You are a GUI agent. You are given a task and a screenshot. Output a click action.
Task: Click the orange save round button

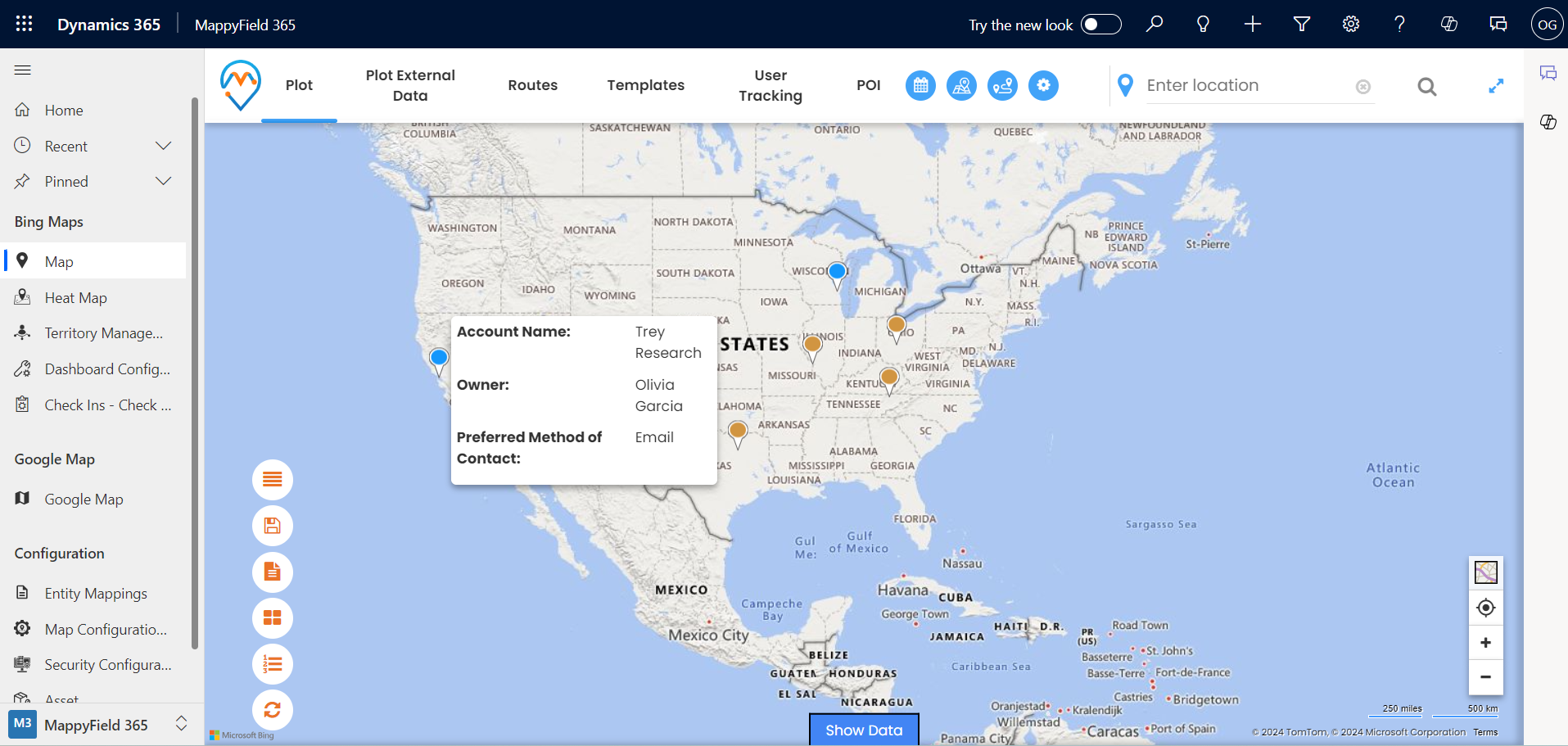[273, 526]
